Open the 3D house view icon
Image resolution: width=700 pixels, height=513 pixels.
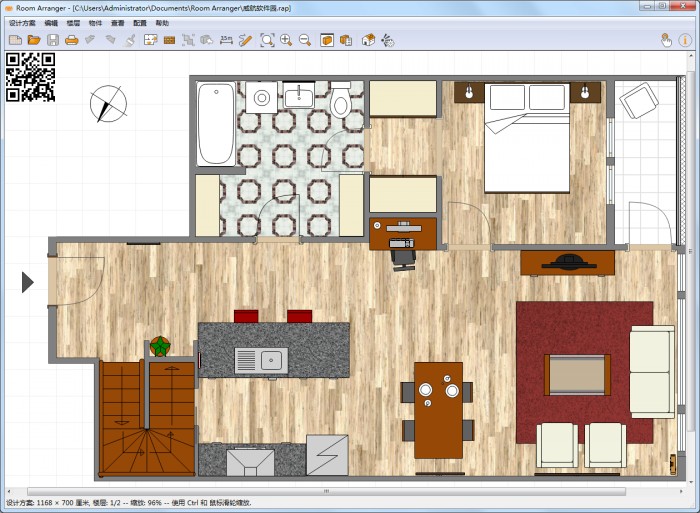pyautogui.click(x=368, y=41)
